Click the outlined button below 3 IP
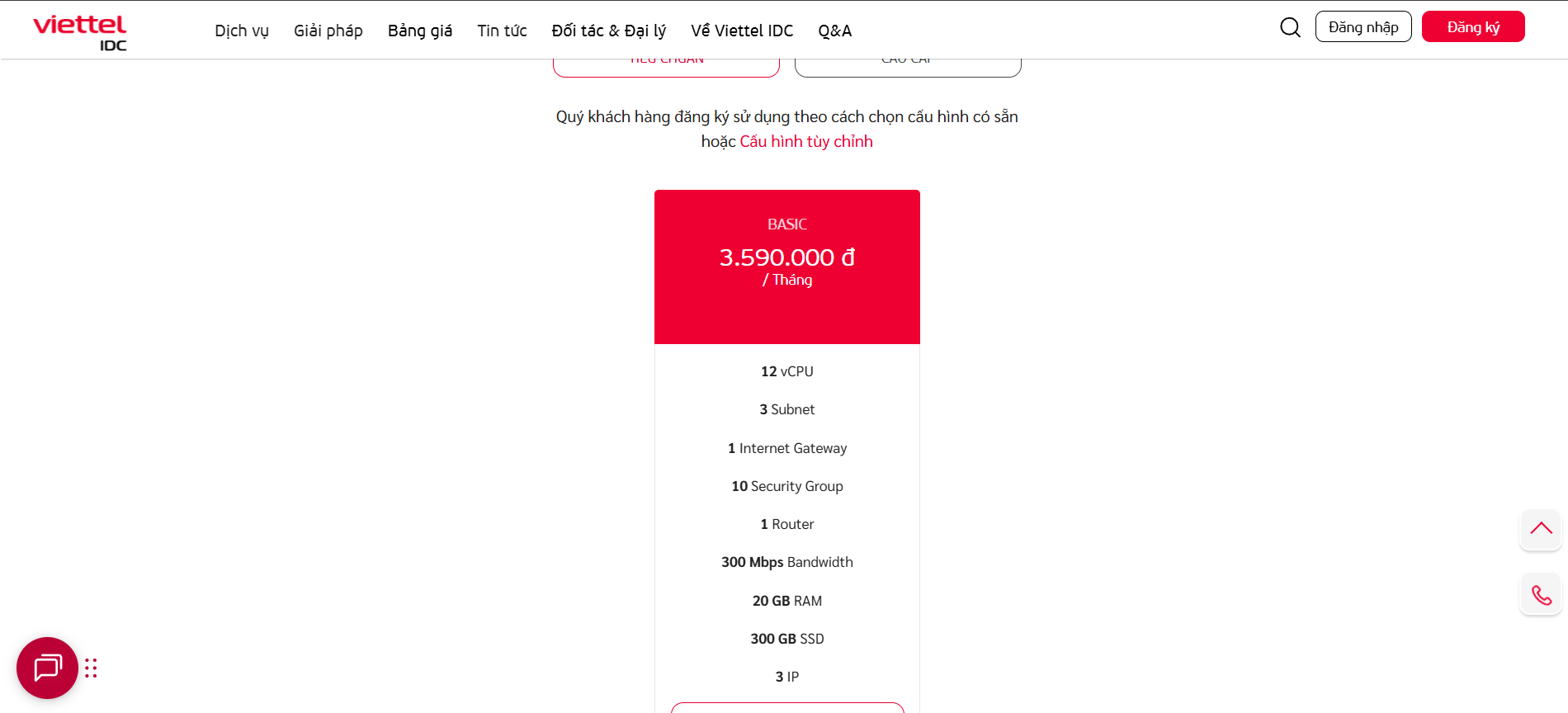The height and width of the screenshot is (713, 1568). coord(787,707)
